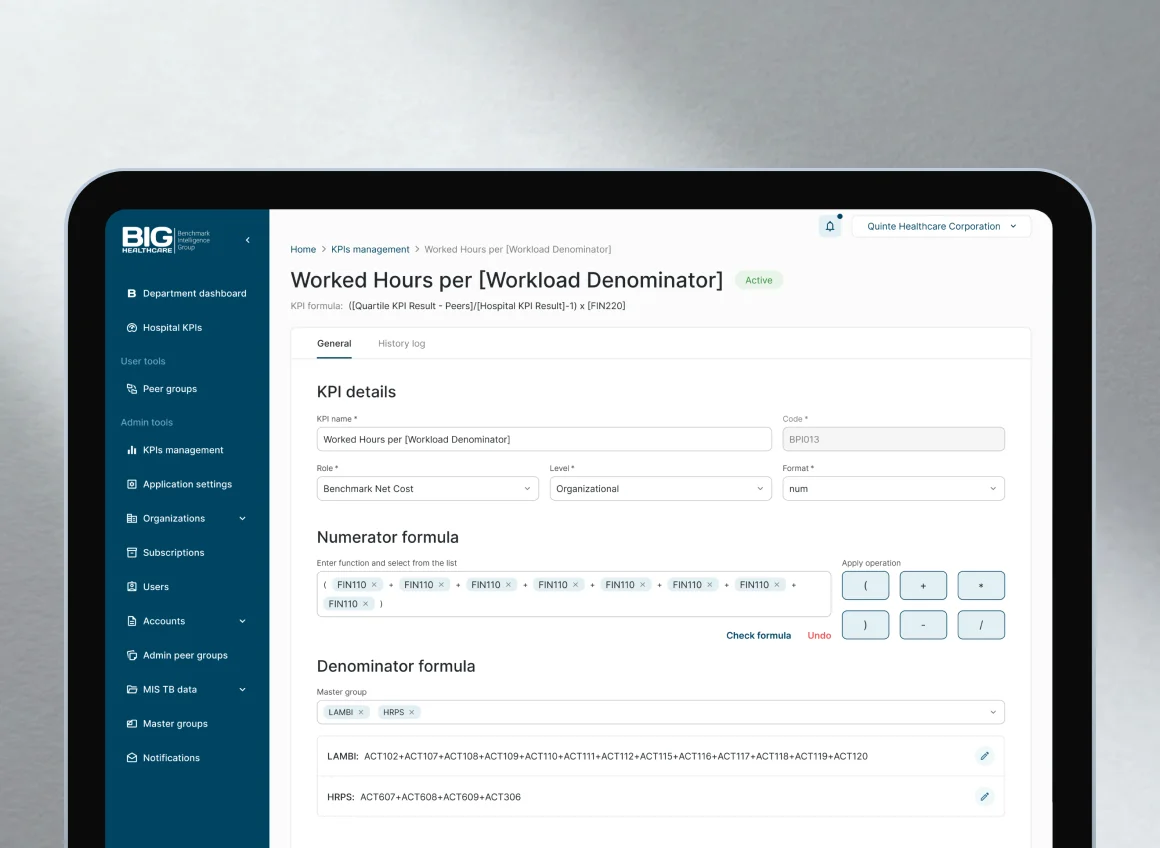Click the Subscriptions sidebar icon
The image size is (1160, 848).
coord(132,552)
